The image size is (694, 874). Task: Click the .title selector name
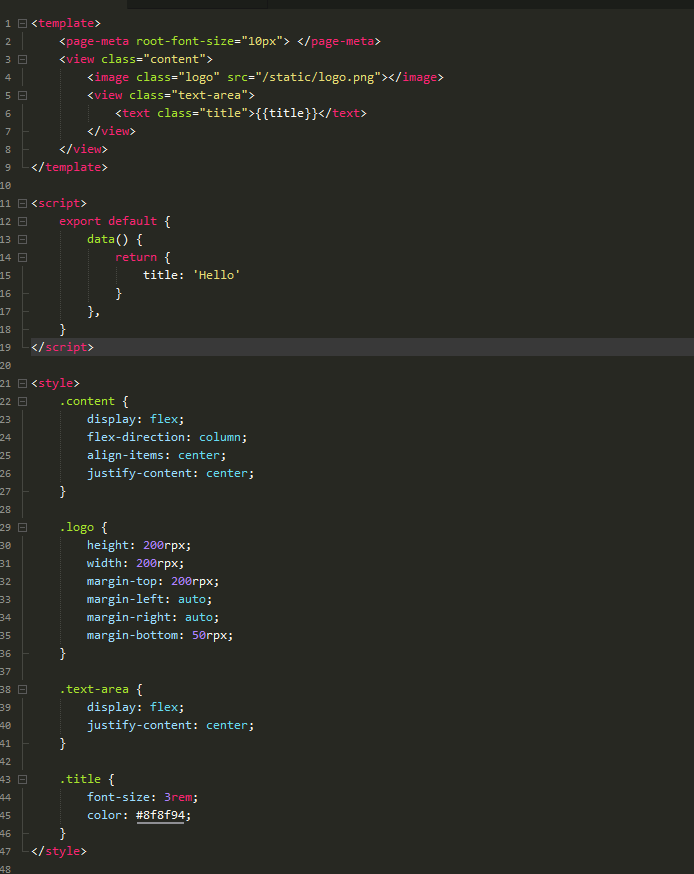pos(80,779)
